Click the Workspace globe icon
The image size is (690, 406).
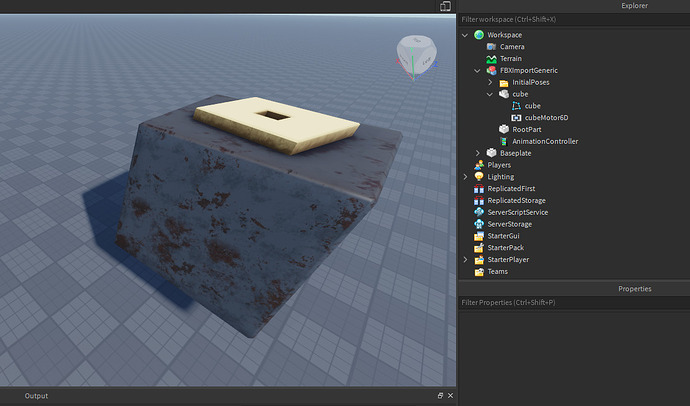tap(478, 35)
